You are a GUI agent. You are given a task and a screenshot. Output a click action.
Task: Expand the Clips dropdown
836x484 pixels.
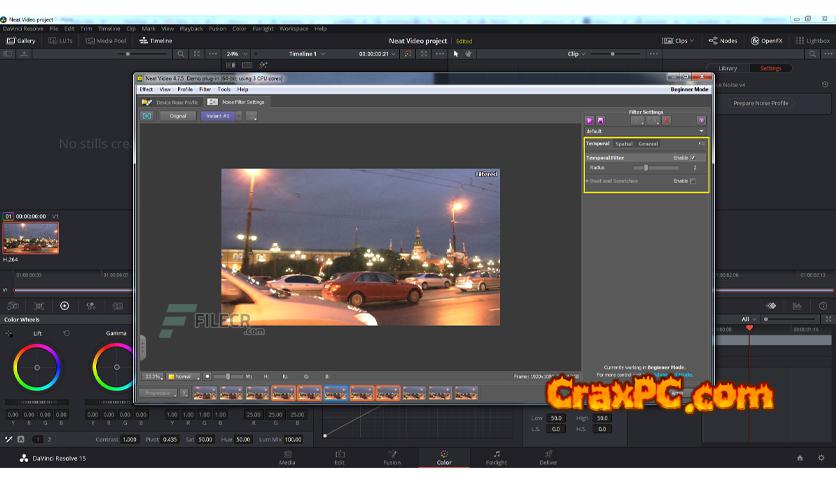[681, 41]
